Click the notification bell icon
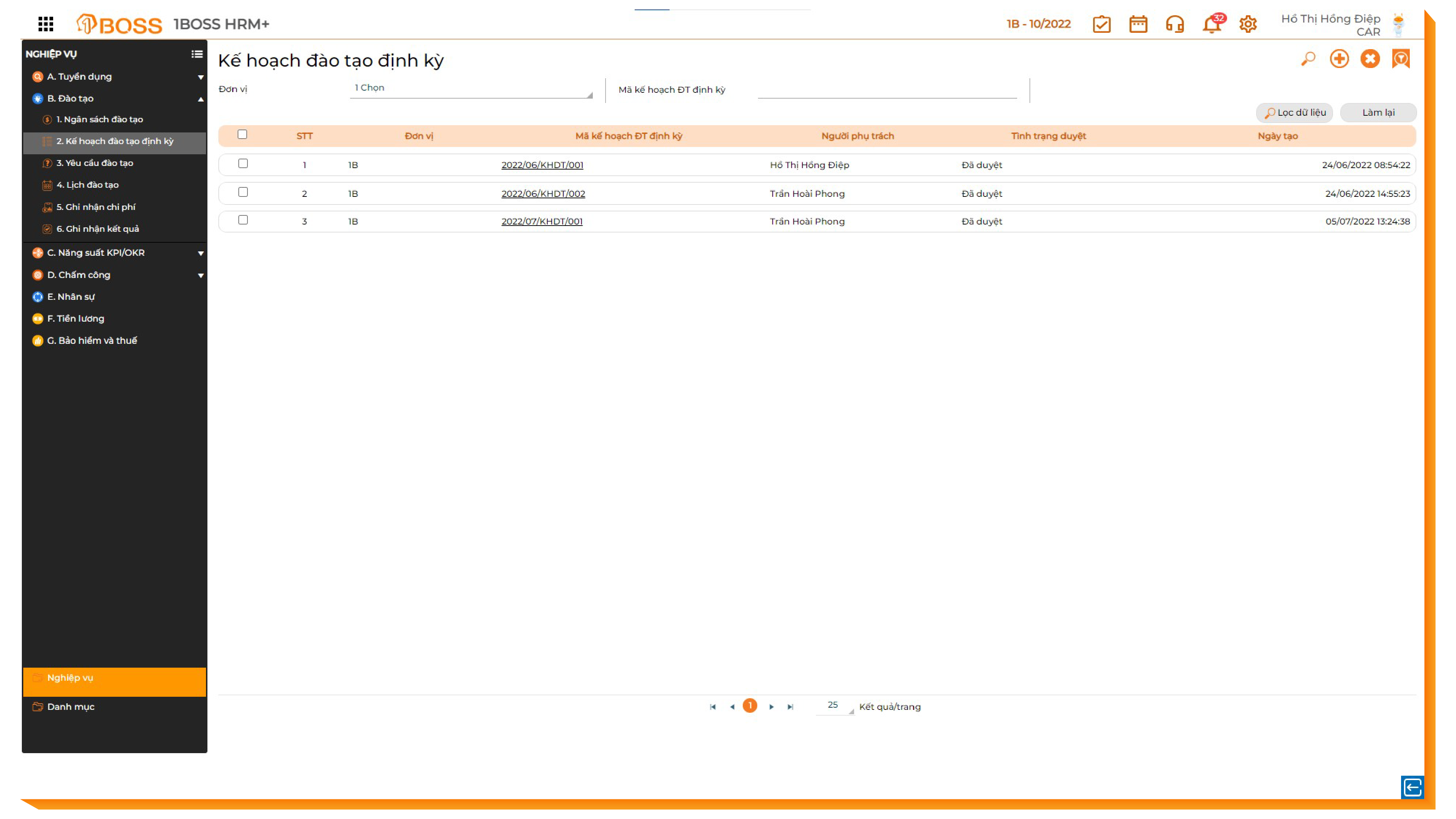Image resolution: width=1456 pixels, height=819 pixels. [x=1211, y=24]
